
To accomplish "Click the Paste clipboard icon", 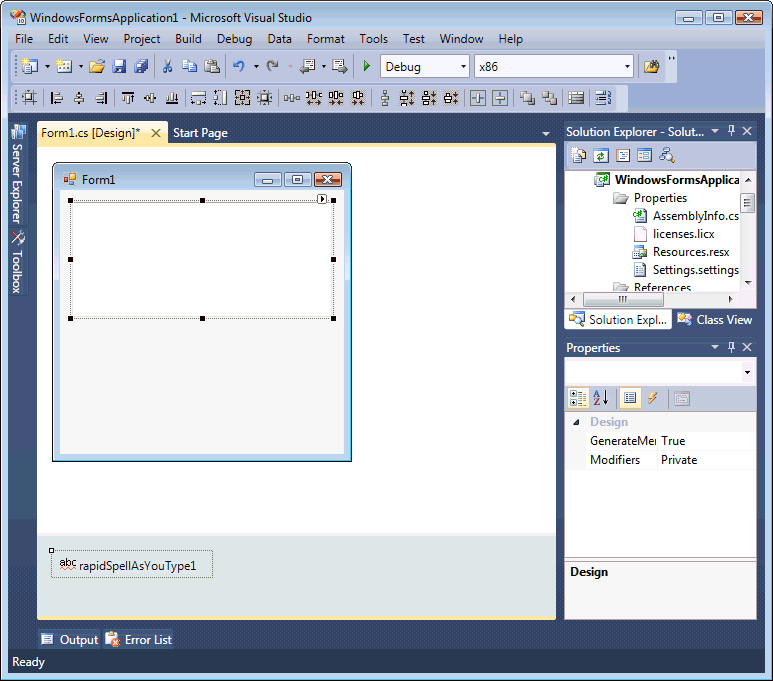I will coord(212,66).
